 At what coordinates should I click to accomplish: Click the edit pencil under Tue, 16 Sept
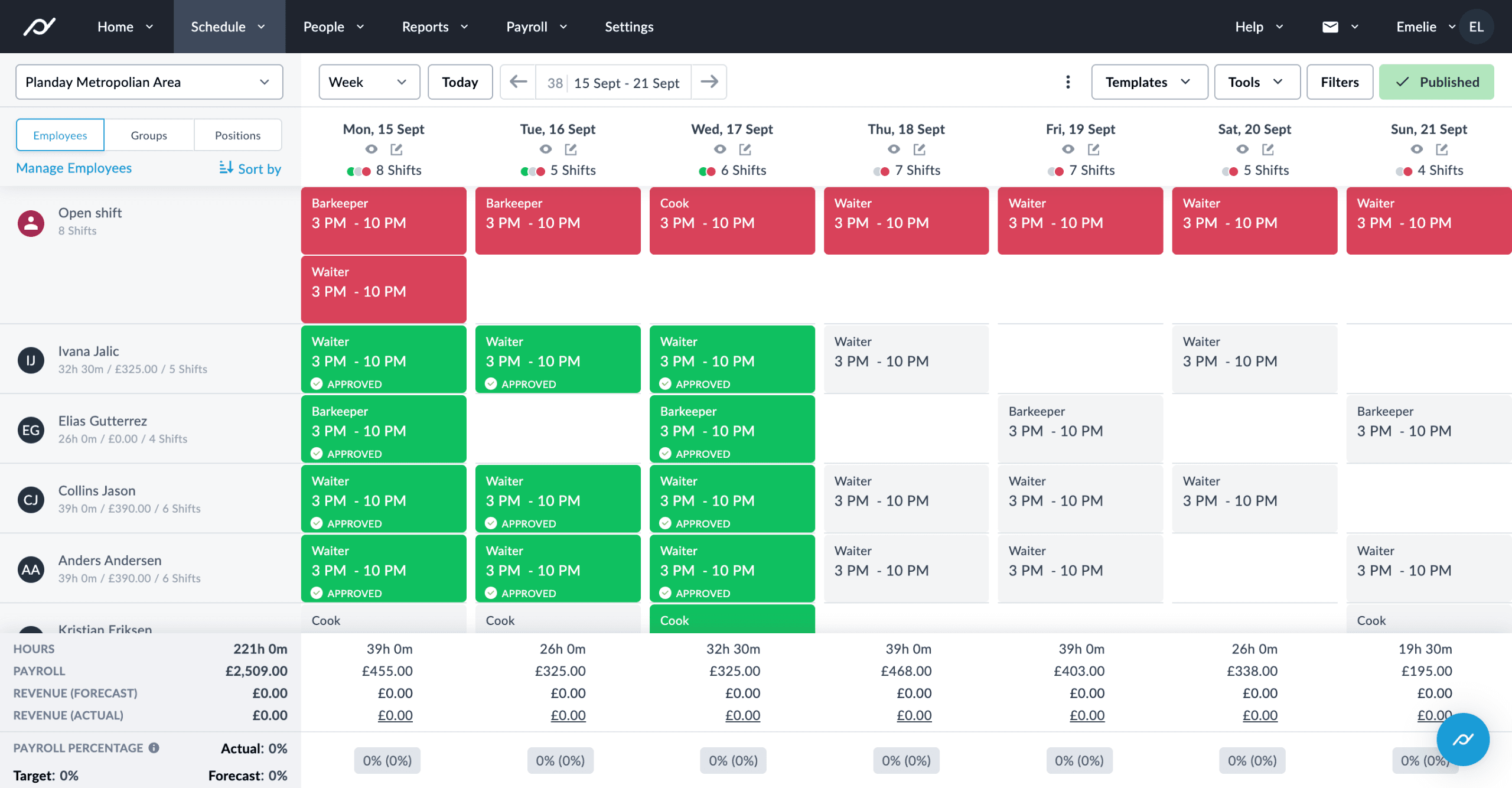[x=571, y=149]
